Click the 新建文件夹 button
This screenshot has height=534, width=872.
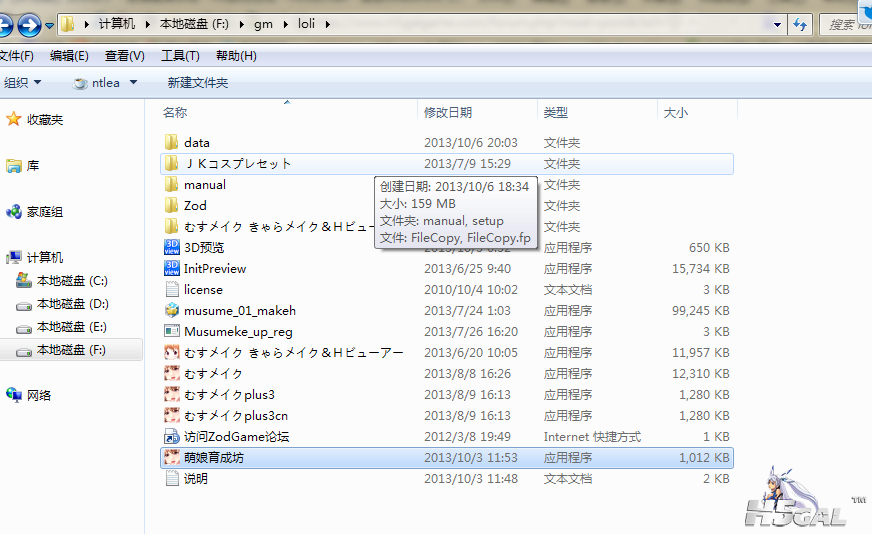pyautogui.click(x=197, y=83)
